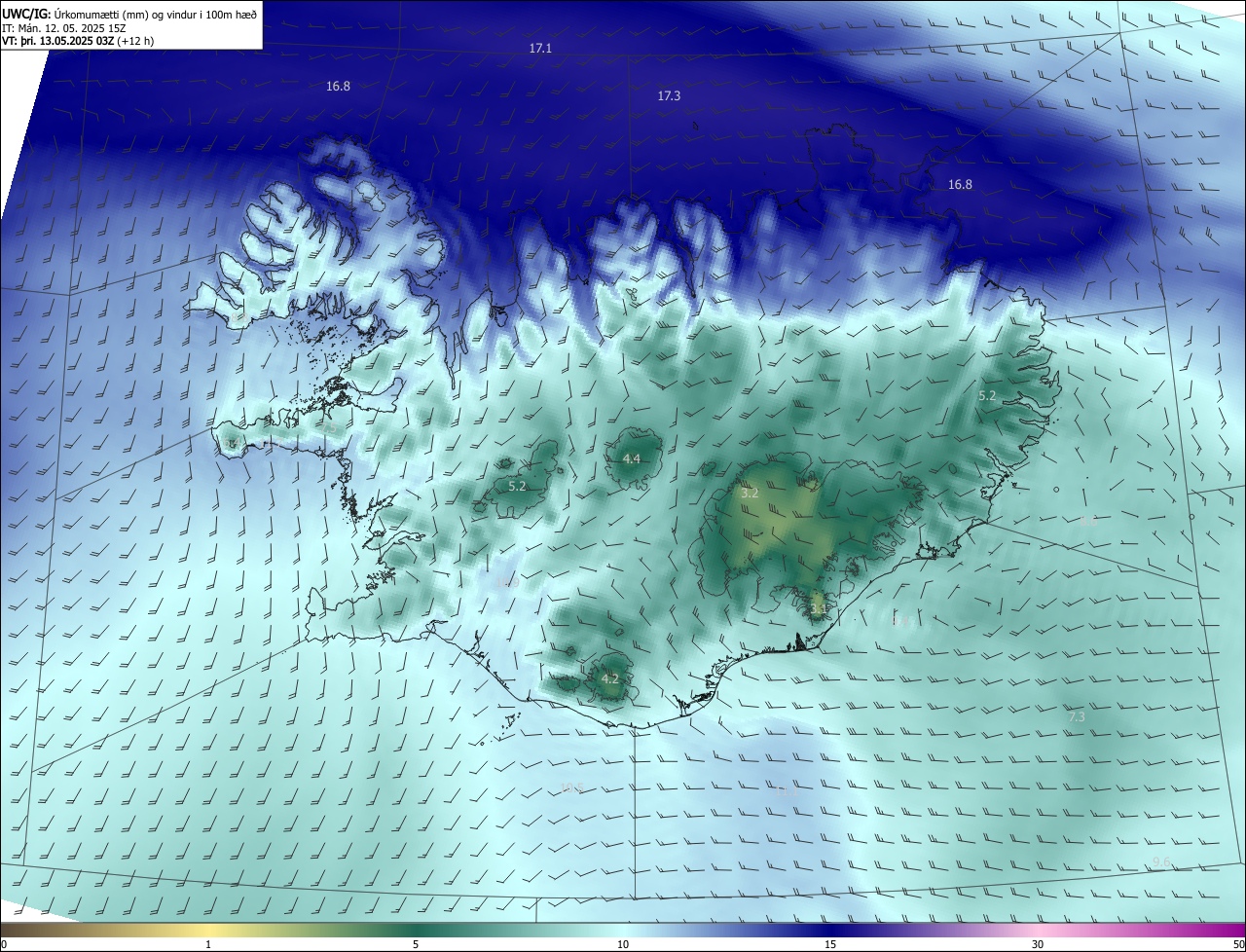Click the 5.2 label on Langjökull glacier

coord(517,486)
